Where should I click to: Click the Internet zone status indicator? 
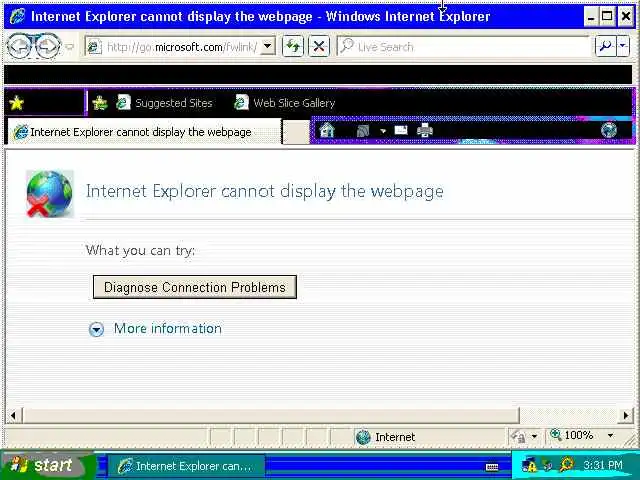pos(386,437)
